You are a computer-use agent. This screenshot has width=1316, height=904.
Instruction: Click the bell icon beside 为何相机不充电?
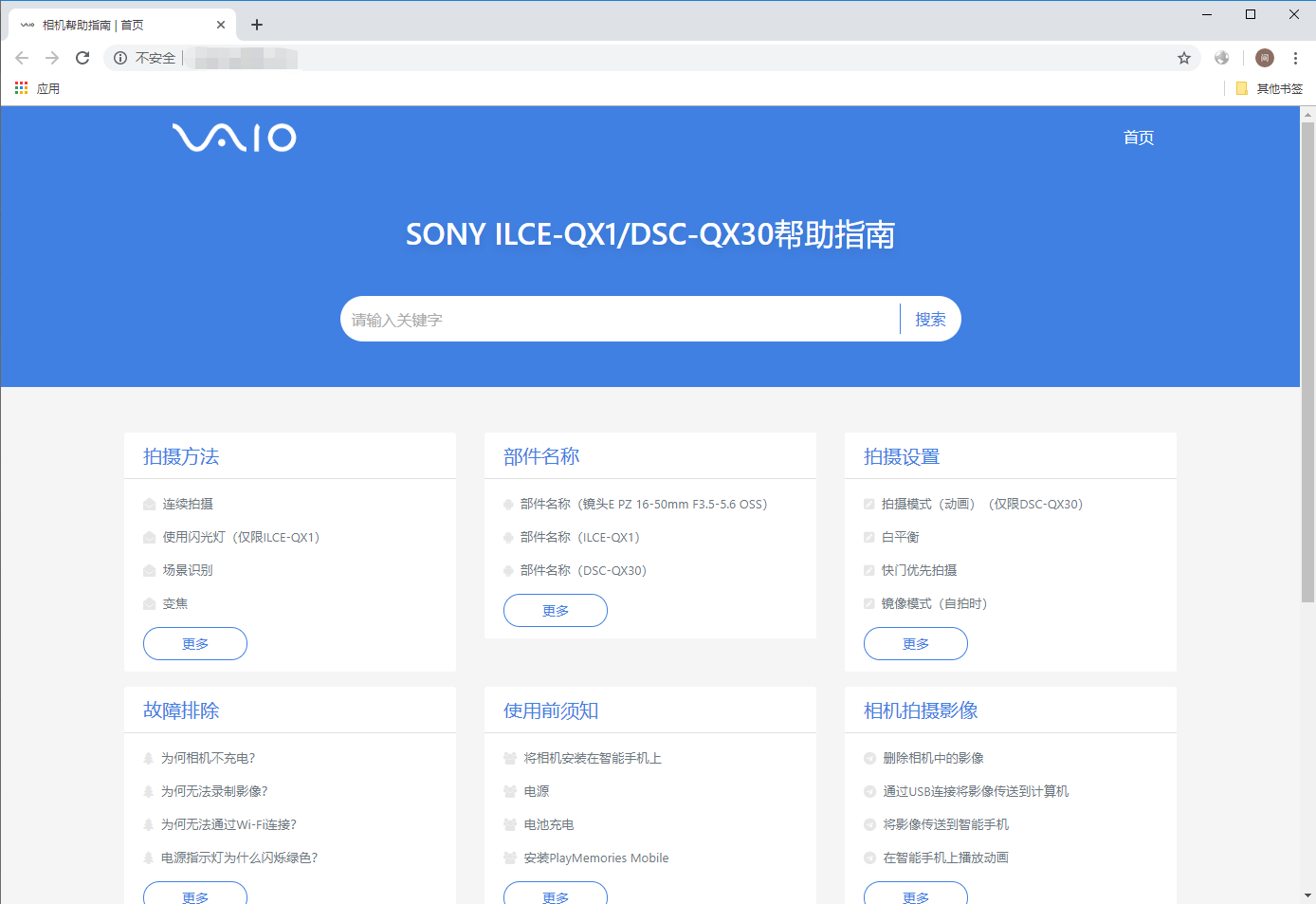point(149,759)
